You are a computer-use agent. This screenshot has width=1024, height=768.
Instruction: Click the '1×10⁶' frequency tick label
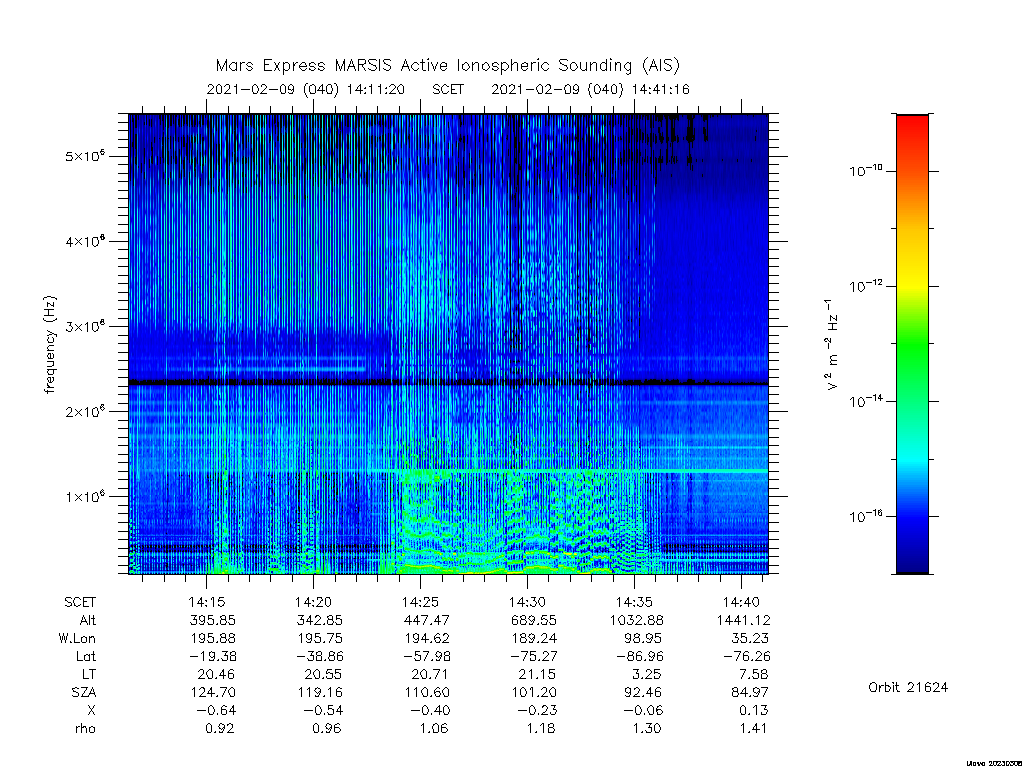(x=85, y=496)
